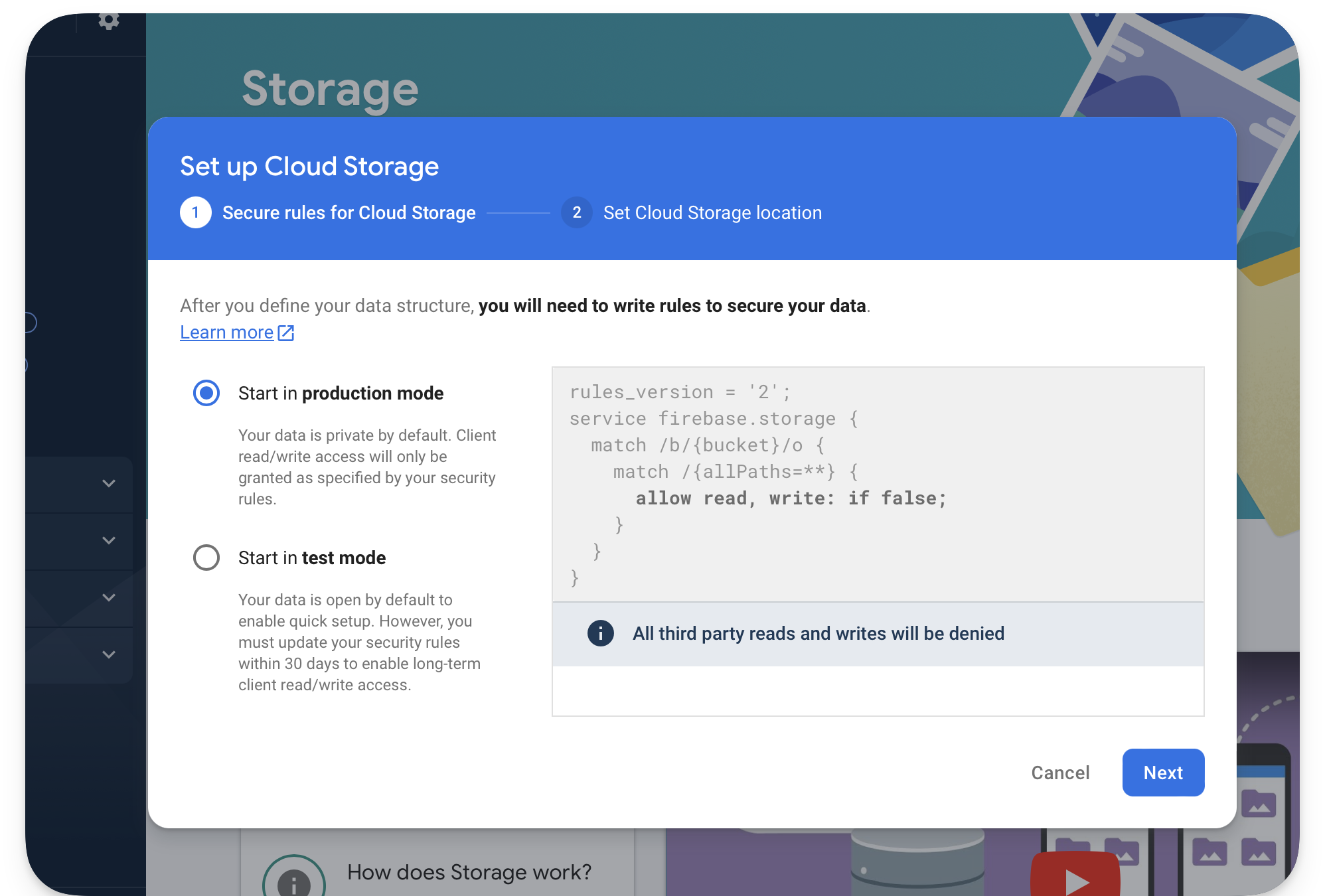The width and height of the screenshot is (1325, 896).
Task: Click the info icon in the denied-writes banner
Action: [x=599, y=634]
